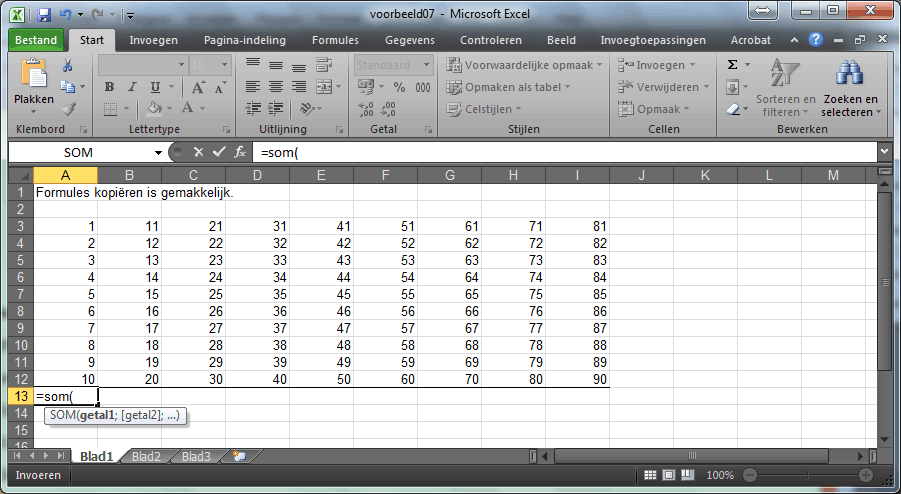
Task: Switch to Page Break Preview view
Action: point(688,475)
